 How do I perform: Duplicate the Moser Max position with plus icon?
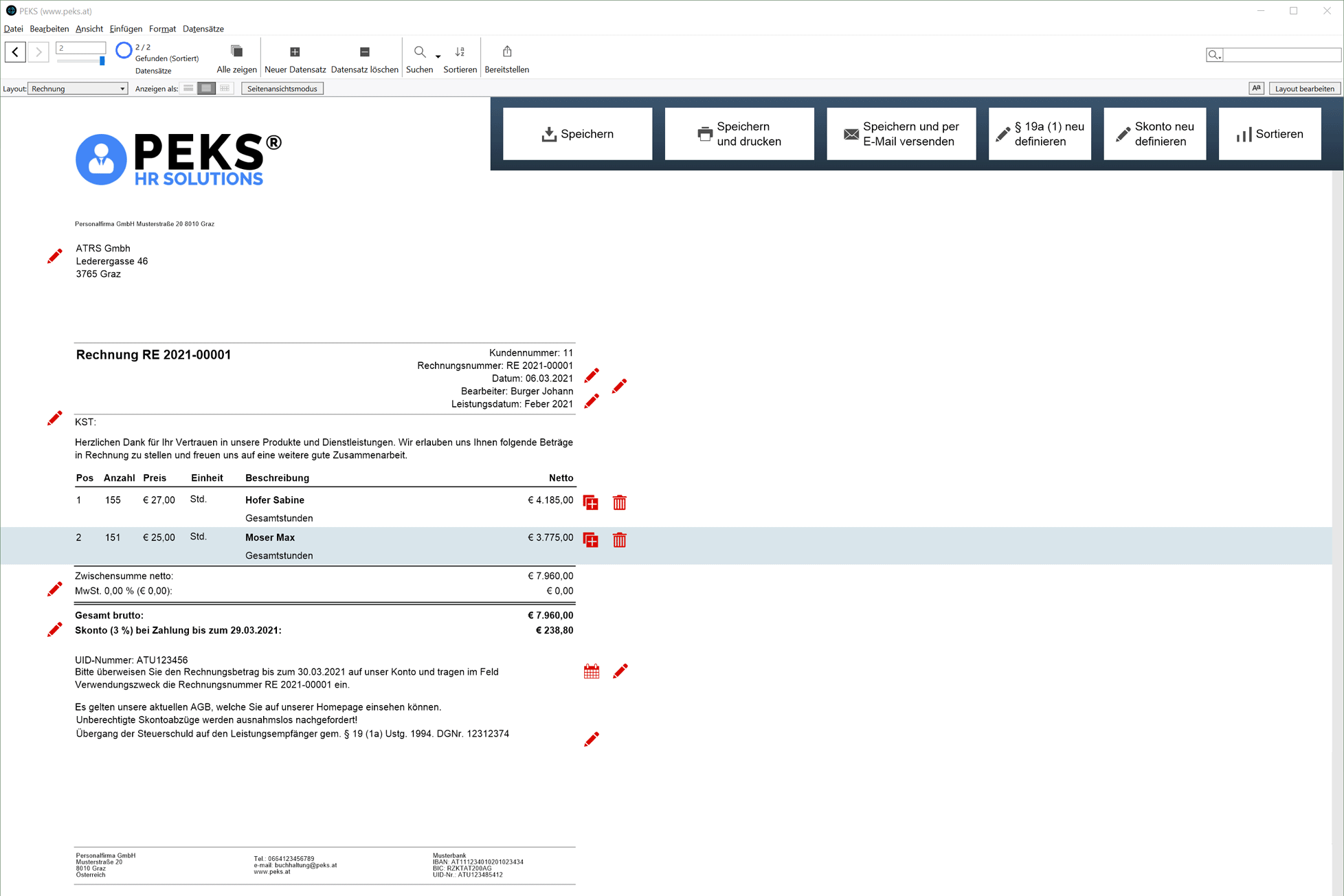(591, 540)
